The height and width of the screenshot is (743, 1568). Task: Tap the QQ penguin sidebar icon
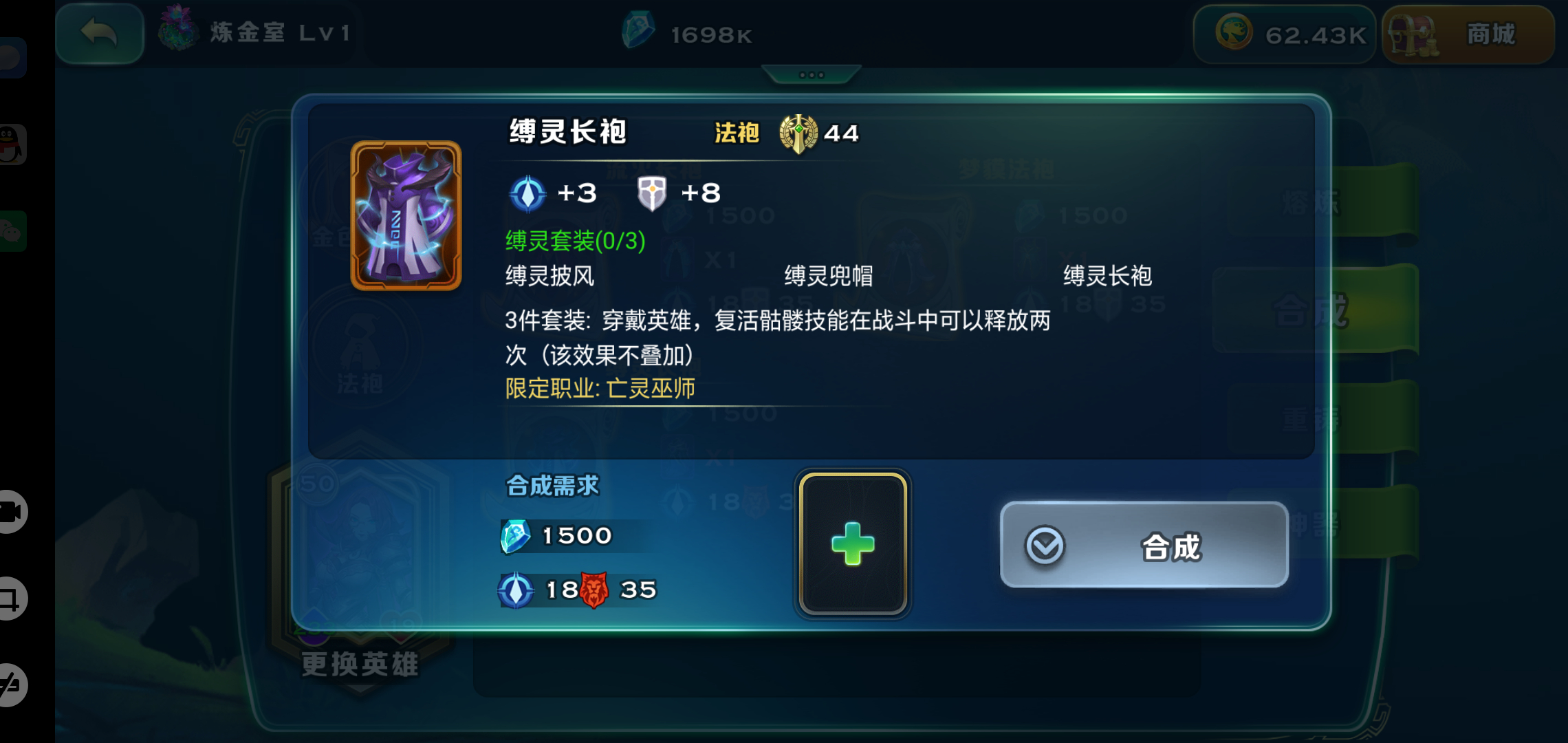(12, 144)
